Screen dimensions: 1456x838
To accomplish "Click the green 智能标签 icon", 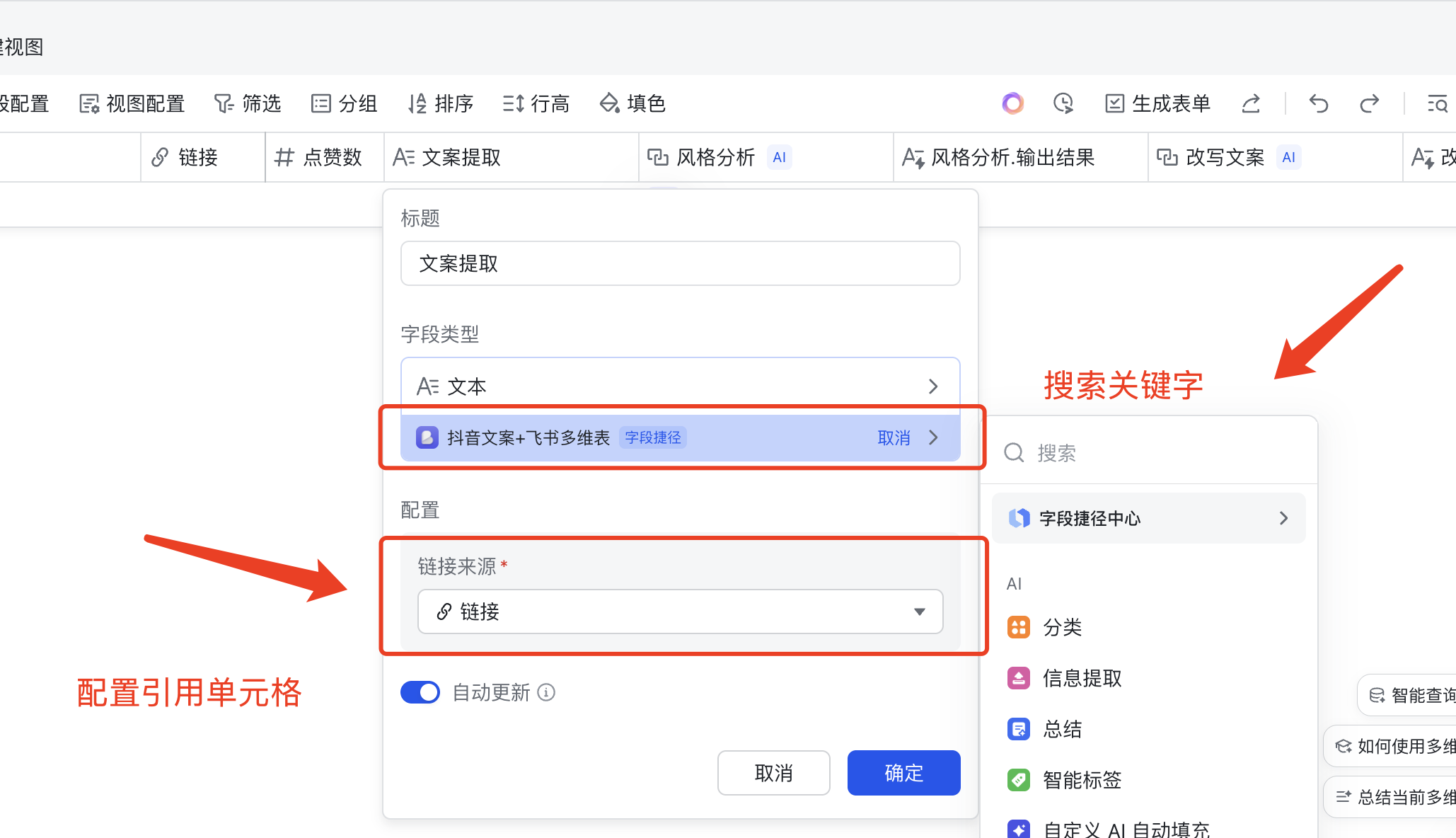I will pos(1019,780).
